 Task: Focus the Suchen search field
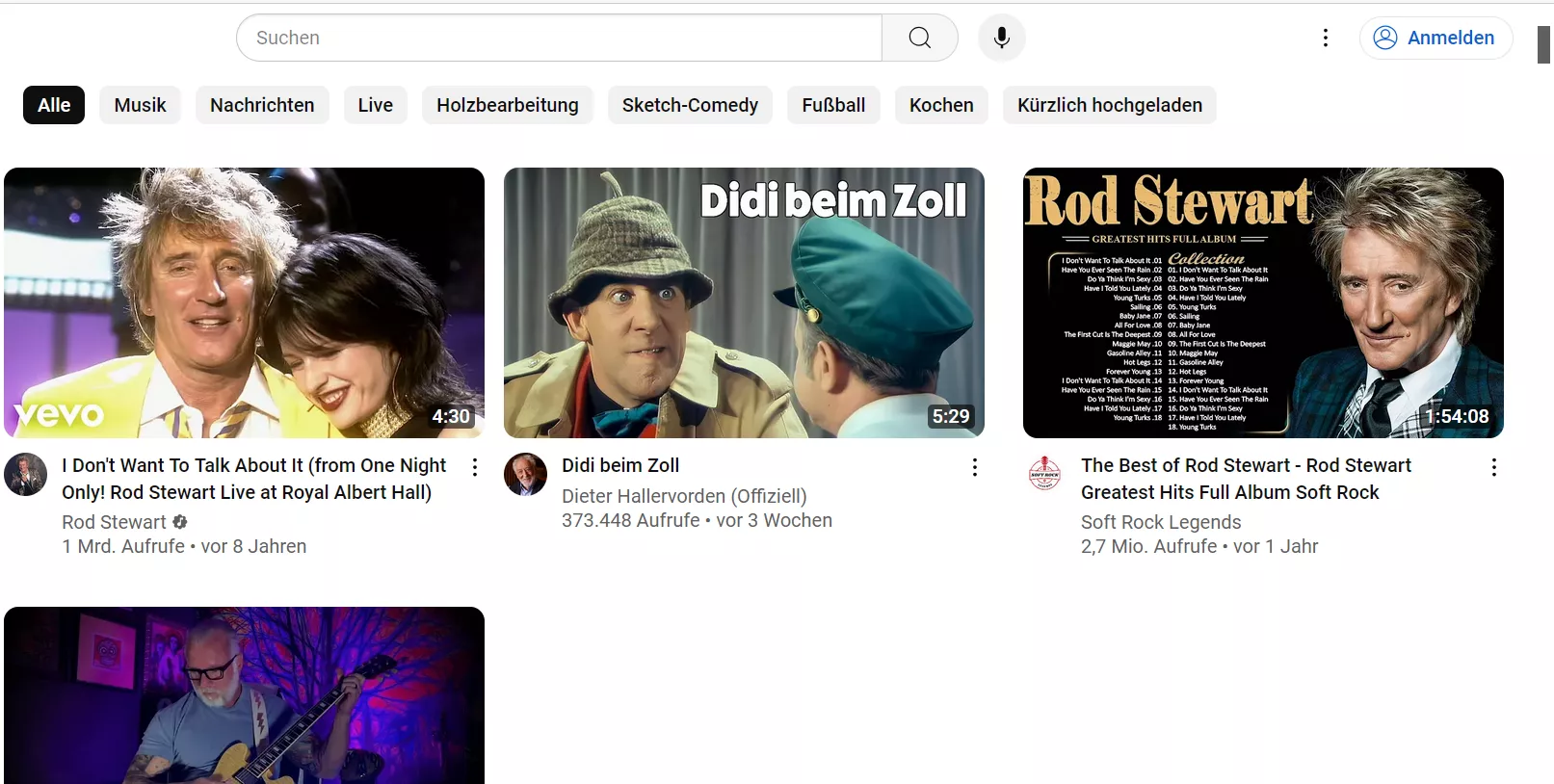(x=559, y=38)
